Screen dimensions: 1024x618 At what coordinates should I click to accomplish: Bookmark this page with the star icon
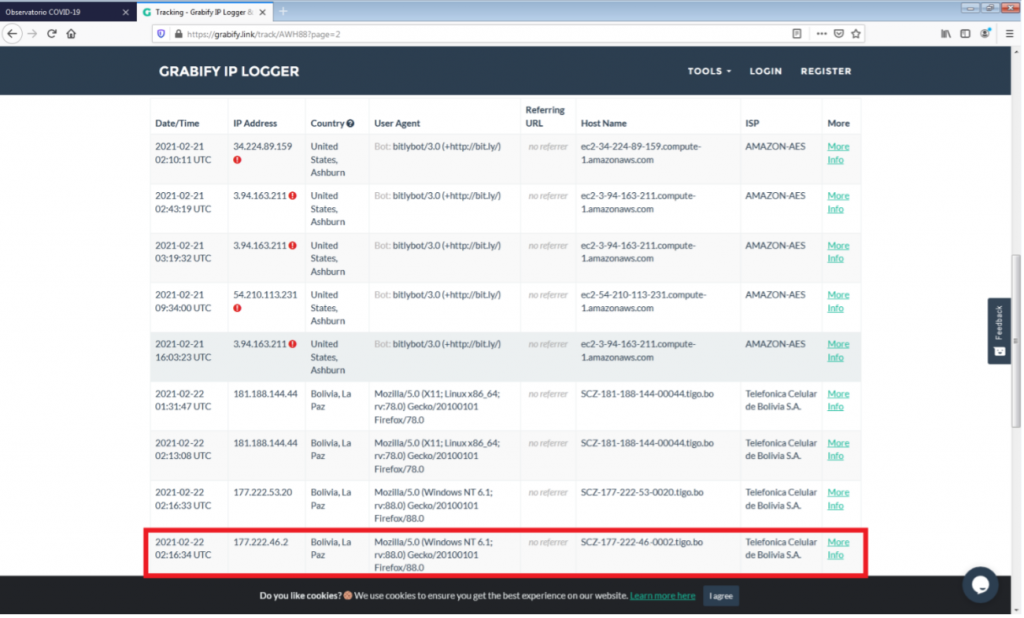856,33
